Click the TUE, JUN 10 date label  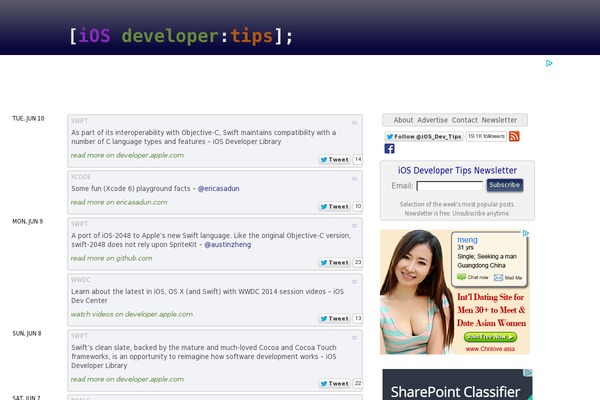pos(28,119)
